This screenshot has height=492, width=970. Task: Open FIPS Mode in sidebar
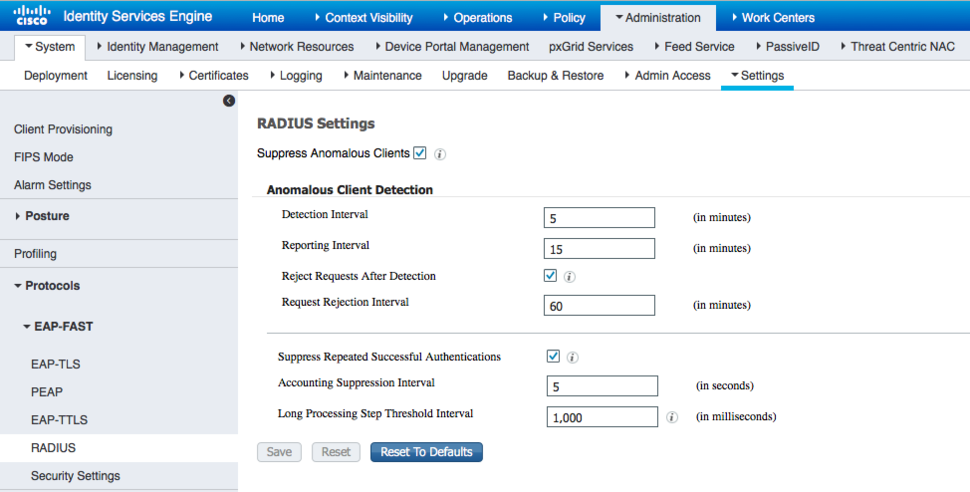(x=43, y=157)
